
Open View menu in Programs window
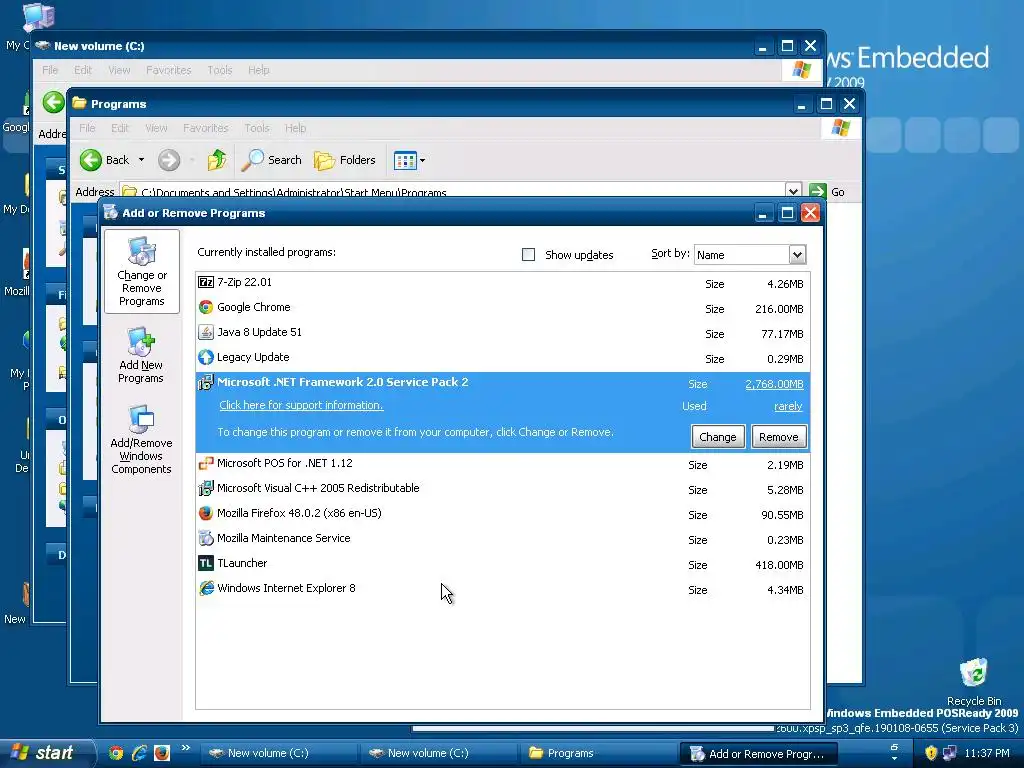tap(156, 128)
